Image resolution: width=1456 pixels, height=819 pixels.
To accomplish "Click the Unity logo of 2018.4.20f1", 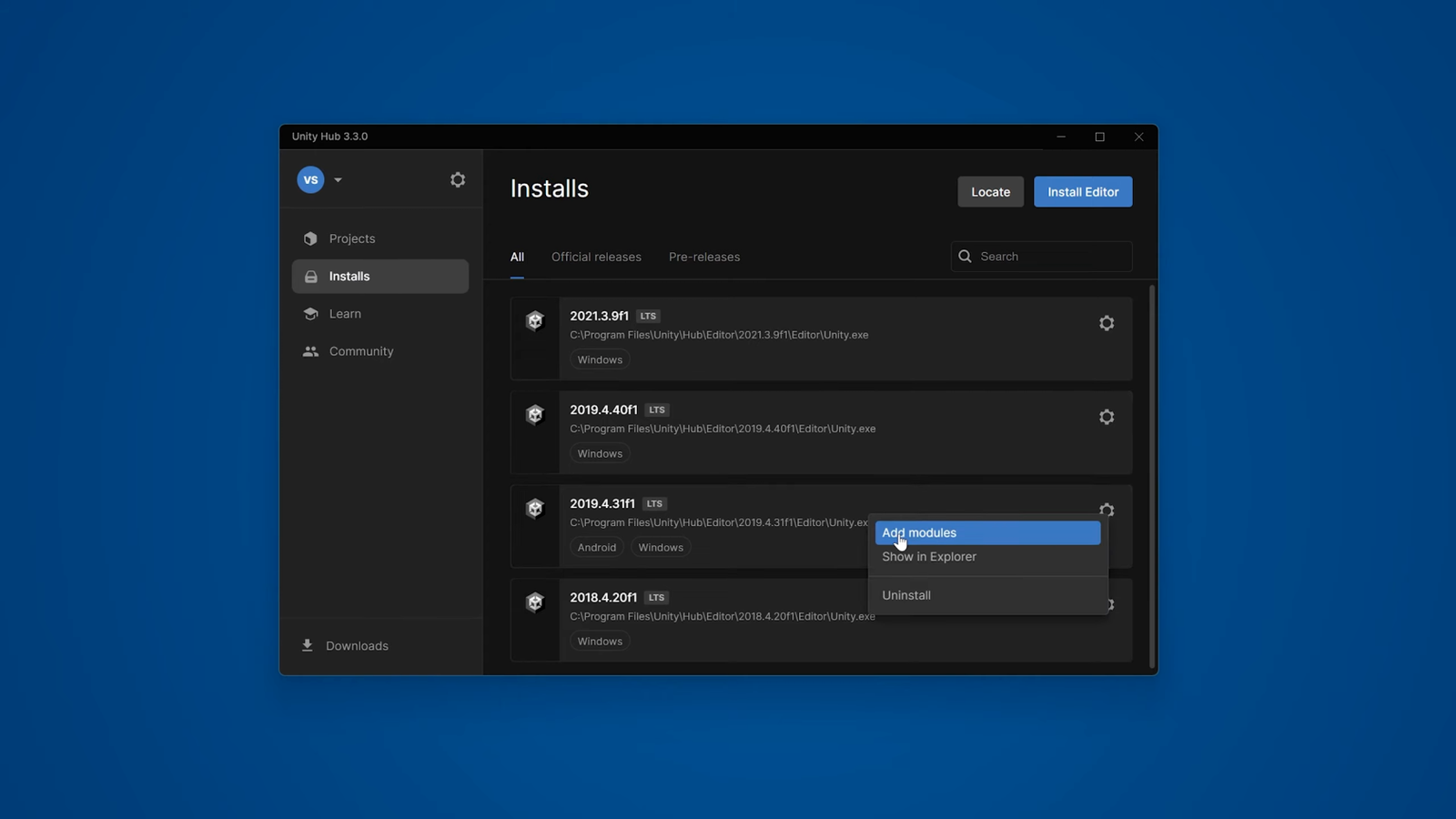I will coord(535,602).
